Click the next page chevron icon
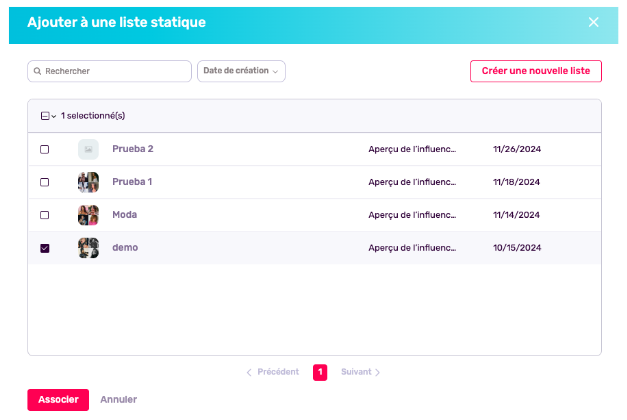The height and width of the screenshot is (420, 627). pyautogui.click(x=378, y=372)
